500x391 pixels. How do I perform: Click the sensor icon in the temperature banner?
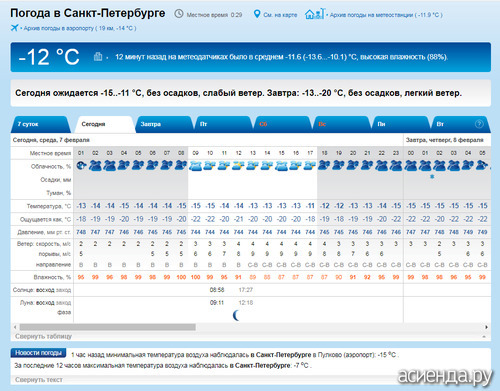tap(98, 56)
